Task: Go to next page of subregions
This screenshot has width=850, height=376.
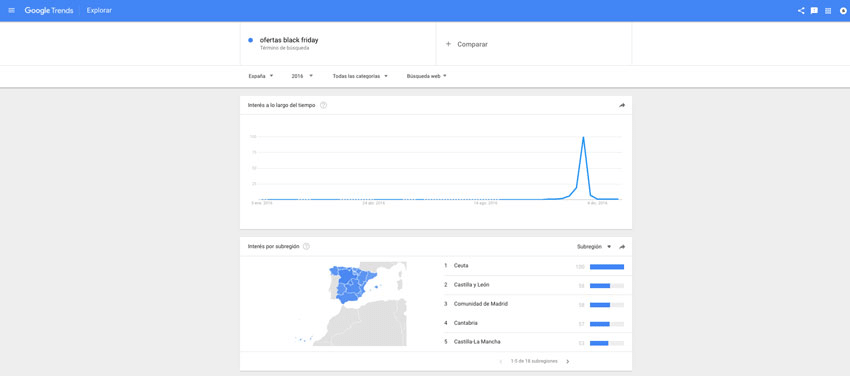Action: tap(568, 361)
